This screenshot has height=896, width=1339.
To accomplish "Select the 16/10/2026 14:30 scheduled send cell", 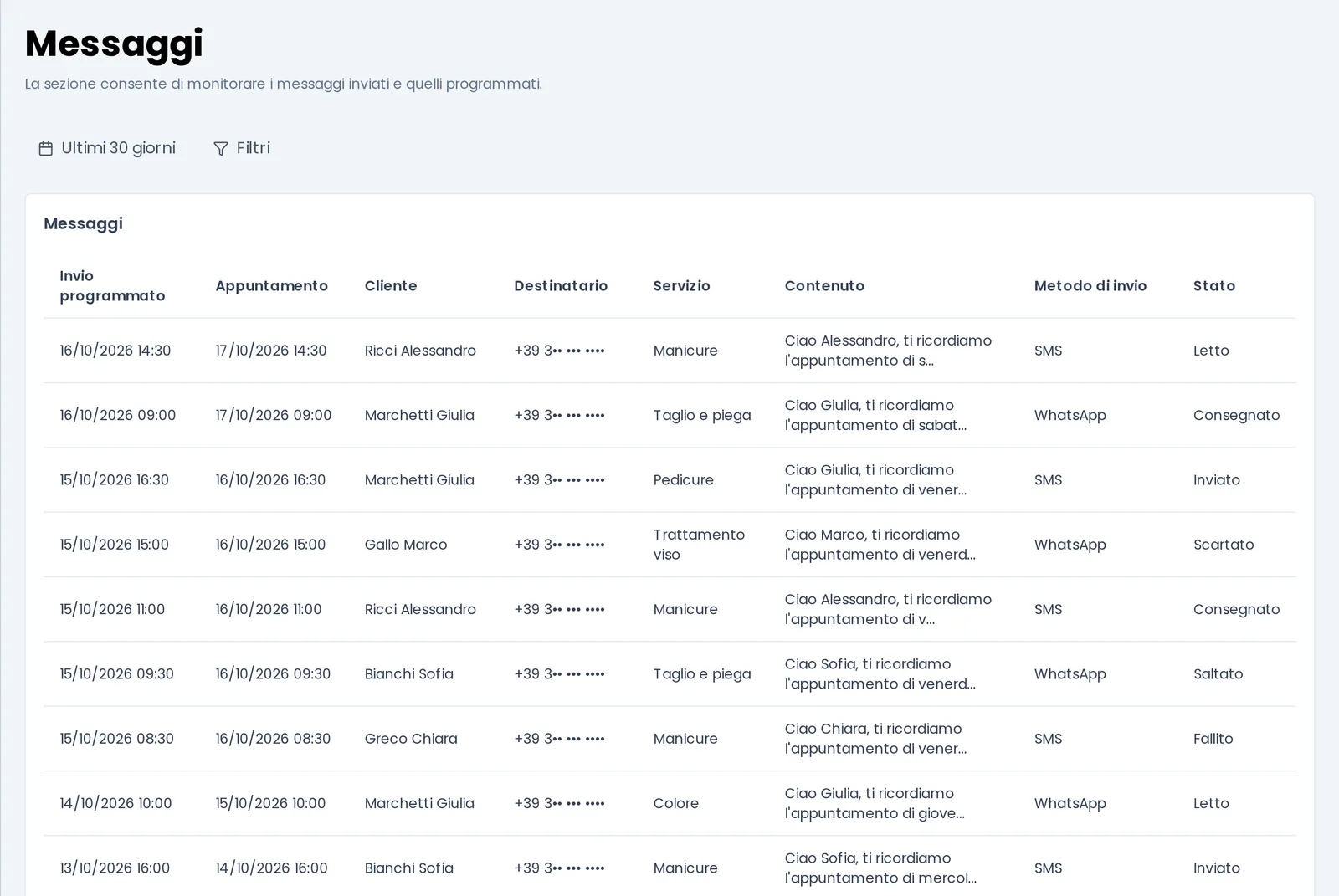I will (x=115, y=351).
